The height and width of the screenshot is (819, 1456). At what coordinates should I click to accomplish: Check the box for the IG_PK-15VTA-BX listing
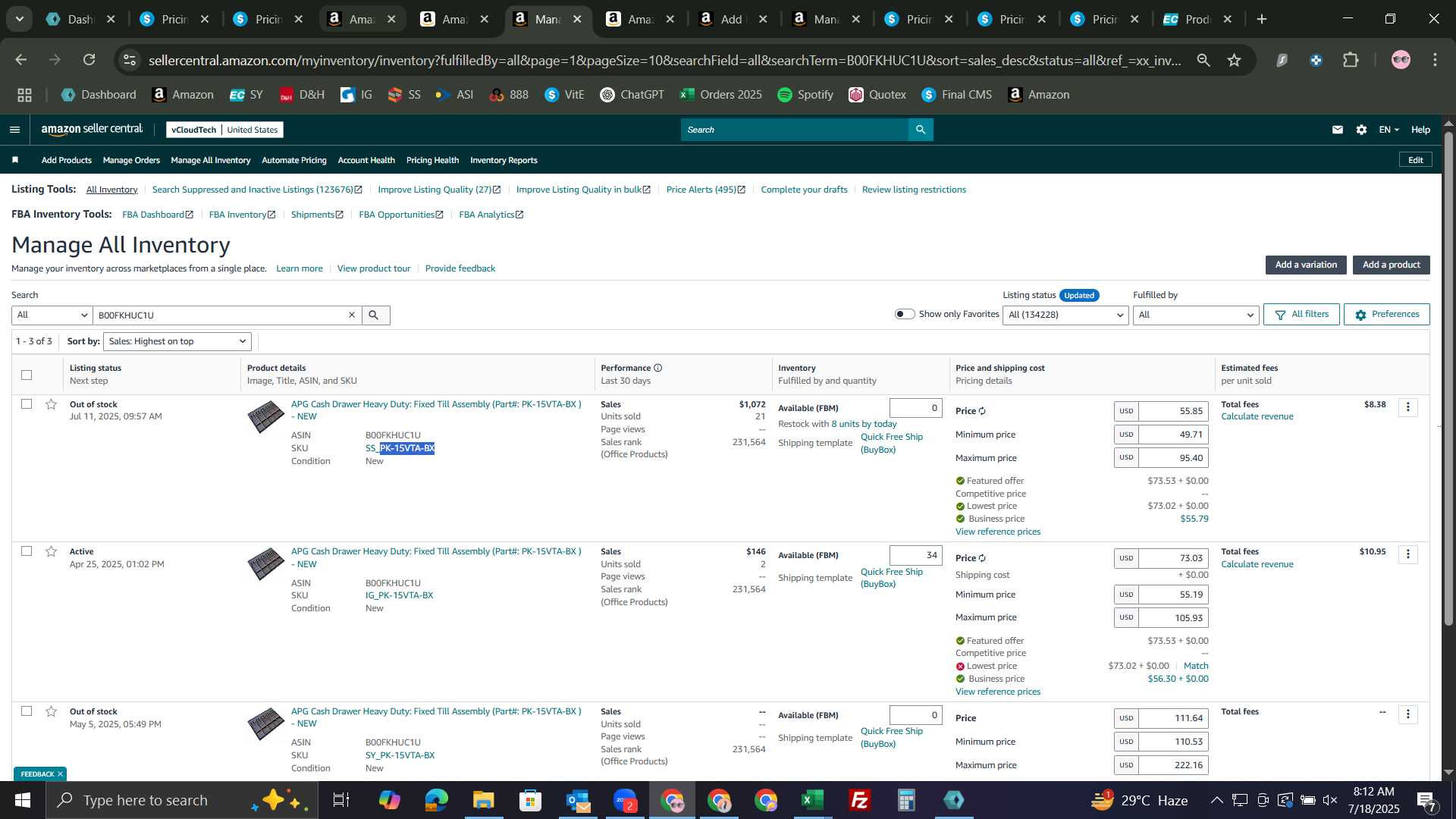[27, 551]
